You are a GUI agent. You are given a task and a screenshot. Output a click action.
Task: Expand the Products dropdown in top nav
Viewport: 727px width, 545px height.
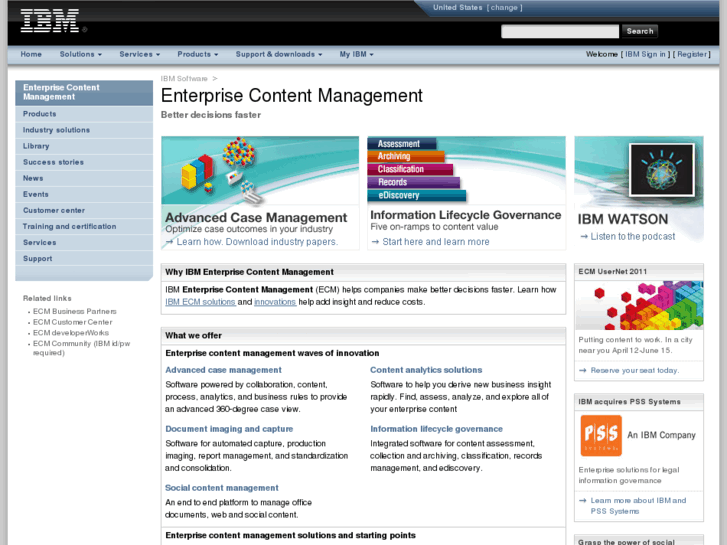tap(198, 54)
